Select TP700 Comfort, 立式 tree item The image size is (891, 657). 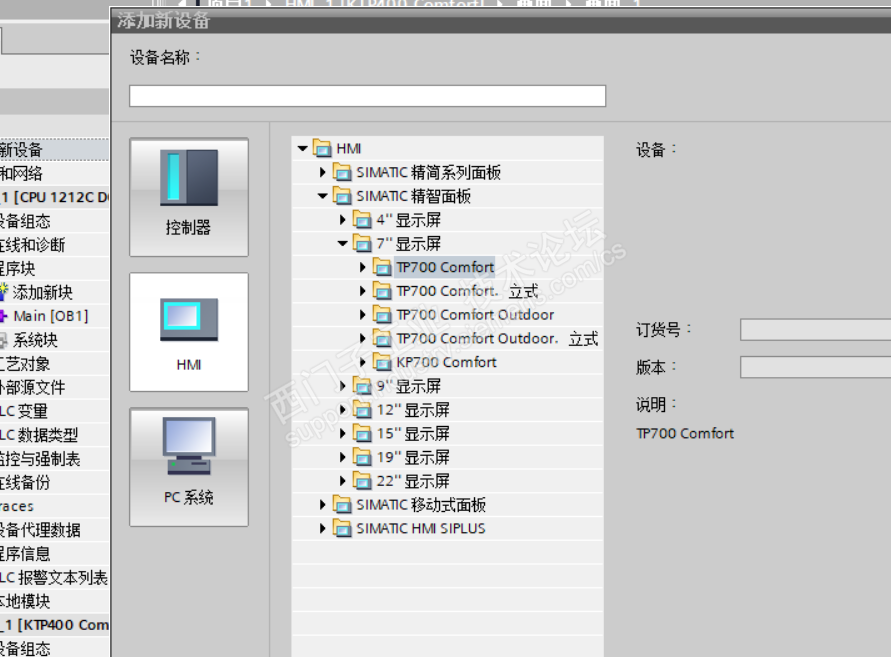(x=467, y=291)
